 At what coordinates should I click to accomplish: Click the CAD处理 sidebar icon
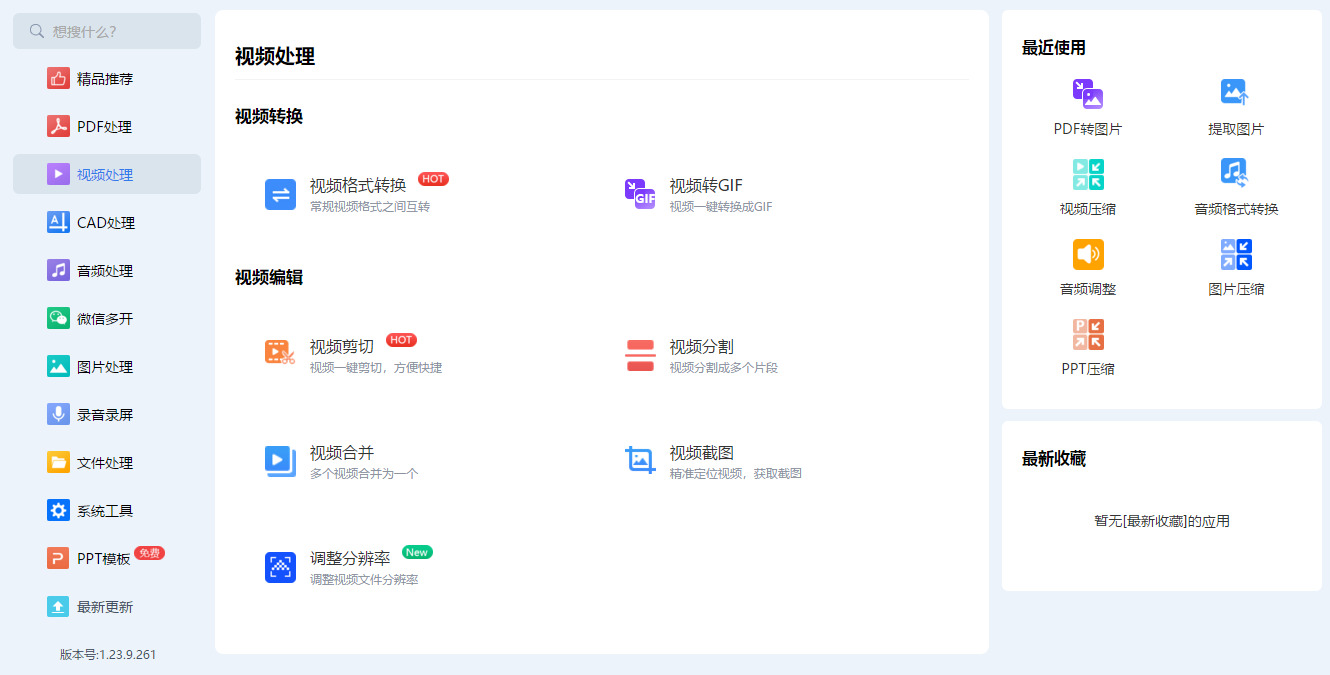(x=58, y=223)
